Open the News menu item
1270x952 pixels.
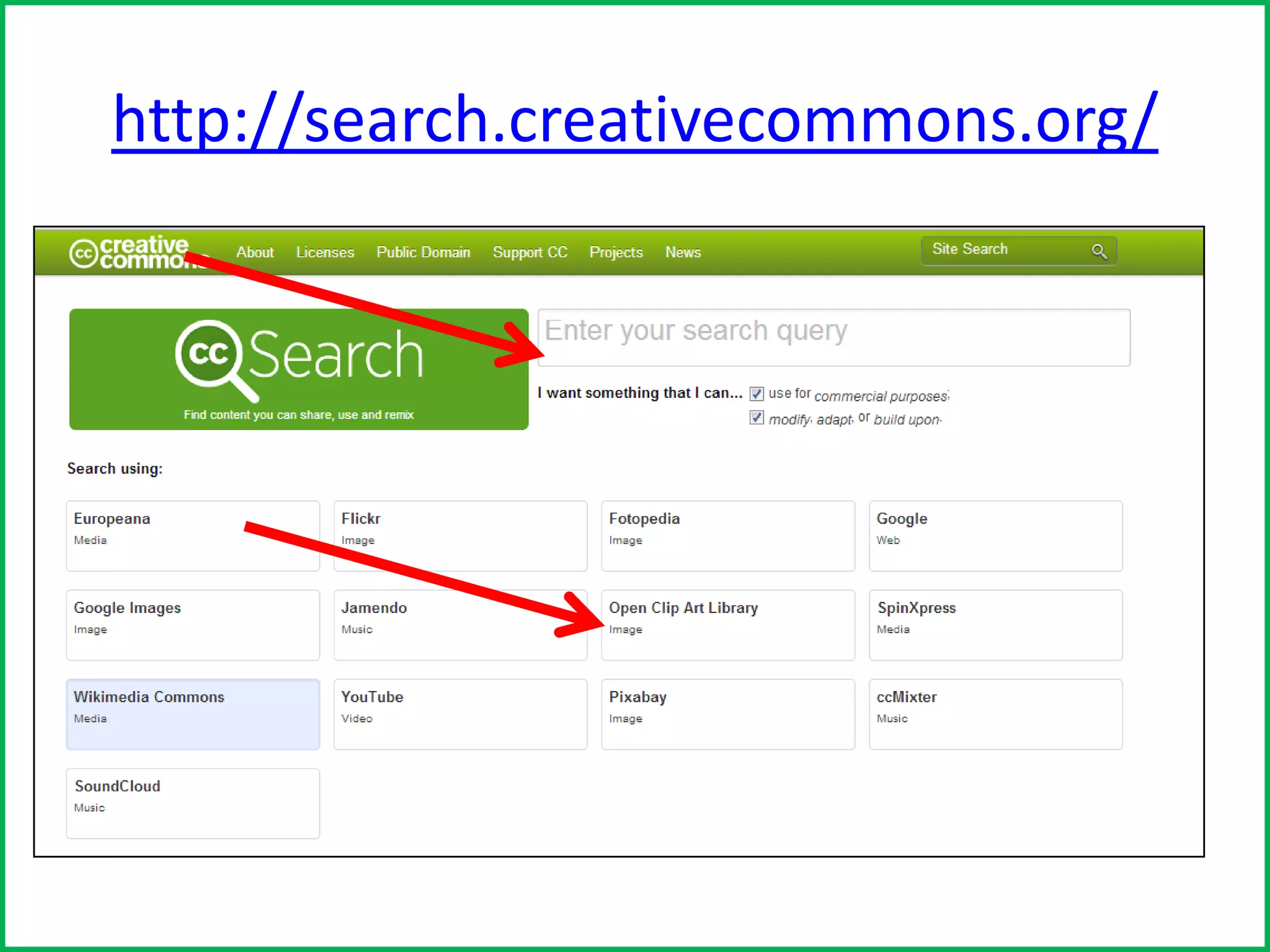point(683,252)
